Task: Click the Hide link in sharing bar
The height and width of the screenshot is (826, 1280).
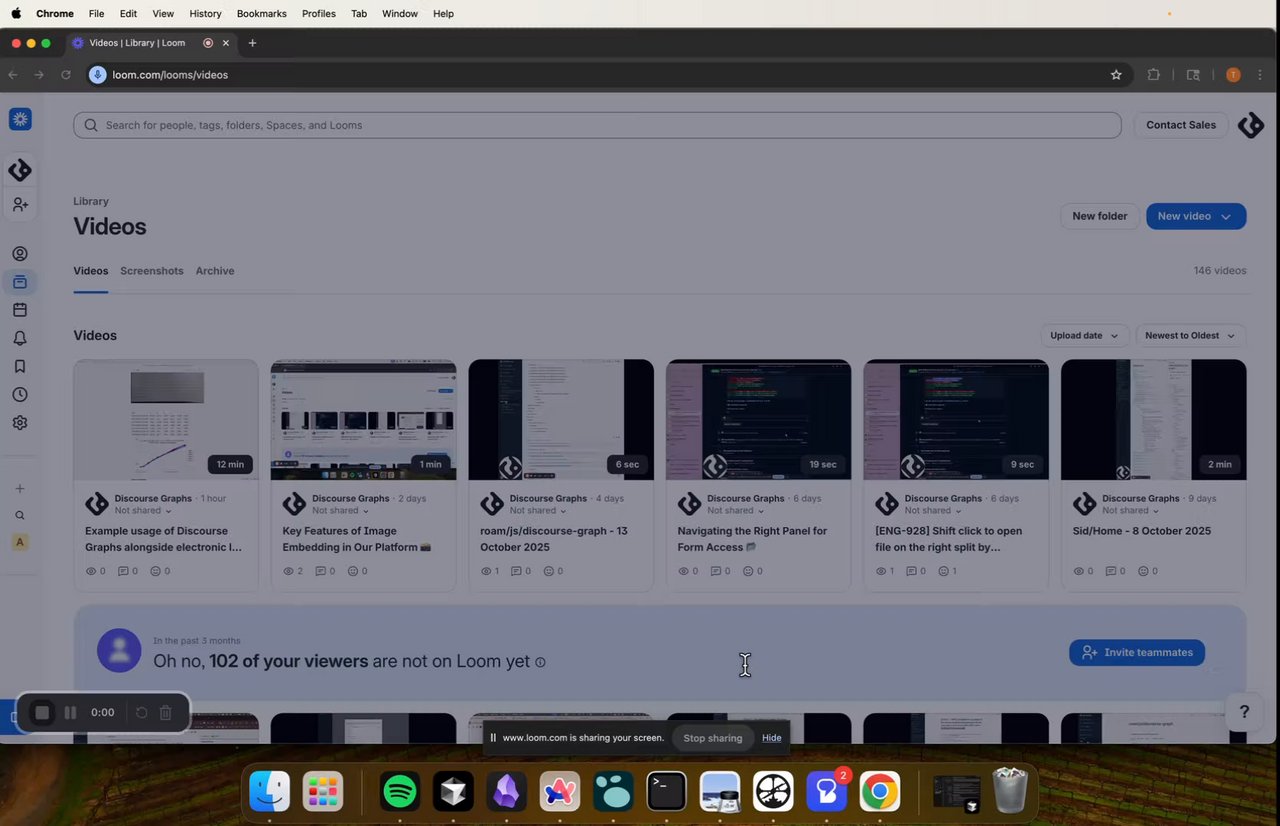Action: [x=772, y=738]
